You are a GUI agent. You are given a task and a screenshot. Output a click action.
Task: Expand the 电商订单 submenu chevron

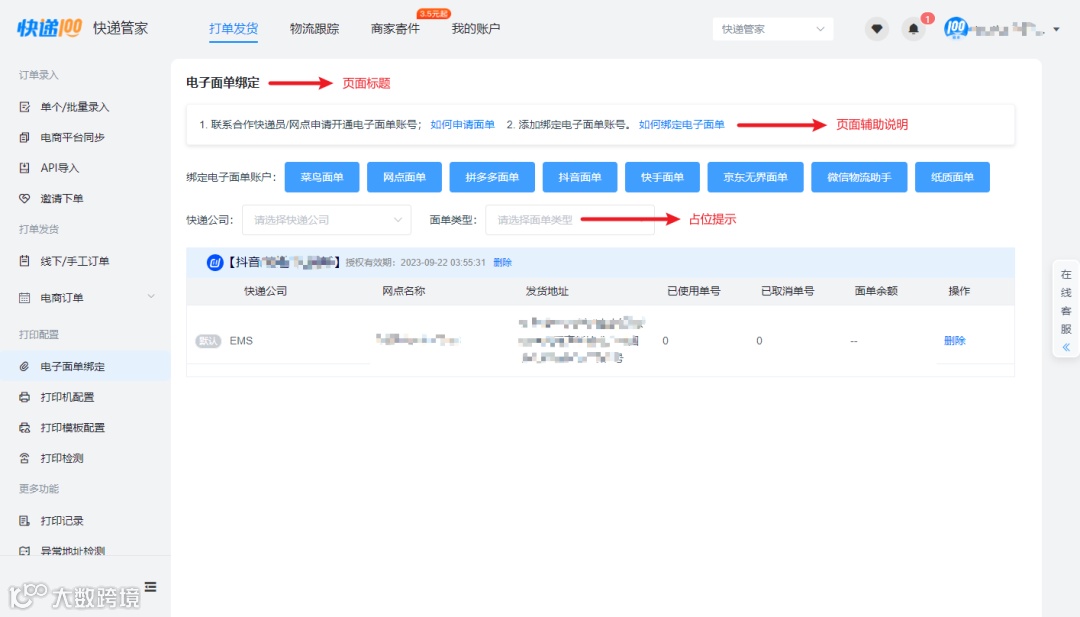[151, 297]
